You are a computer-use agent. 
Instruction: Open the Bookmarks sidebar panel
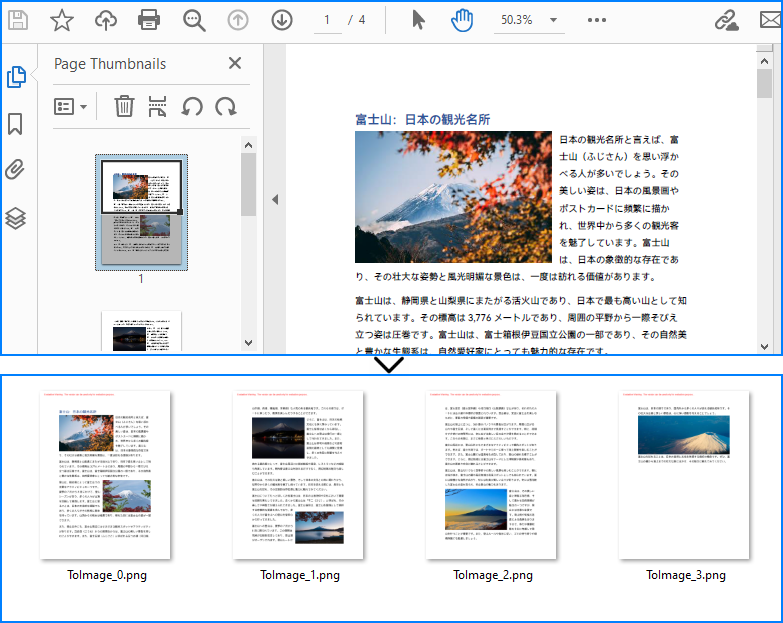pos(15,124)
